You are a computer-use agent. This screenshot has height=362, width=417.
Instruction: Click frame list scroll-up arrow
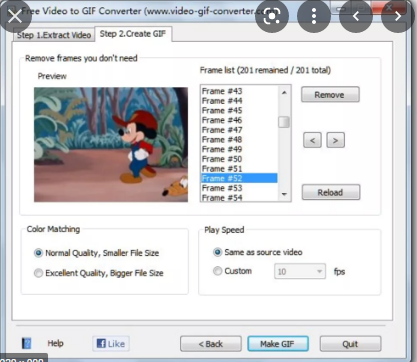(x=284, y=92)
